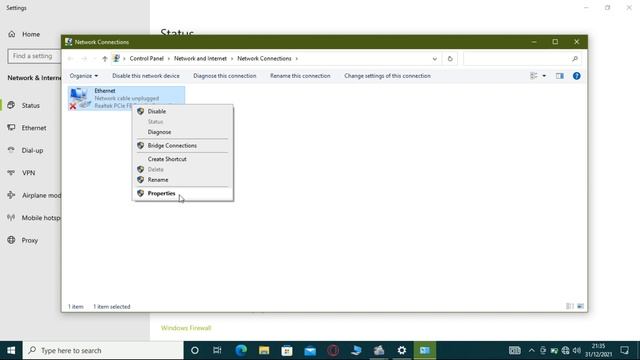Open the change view icon
The image size is (640, 360).
[533, 76]
